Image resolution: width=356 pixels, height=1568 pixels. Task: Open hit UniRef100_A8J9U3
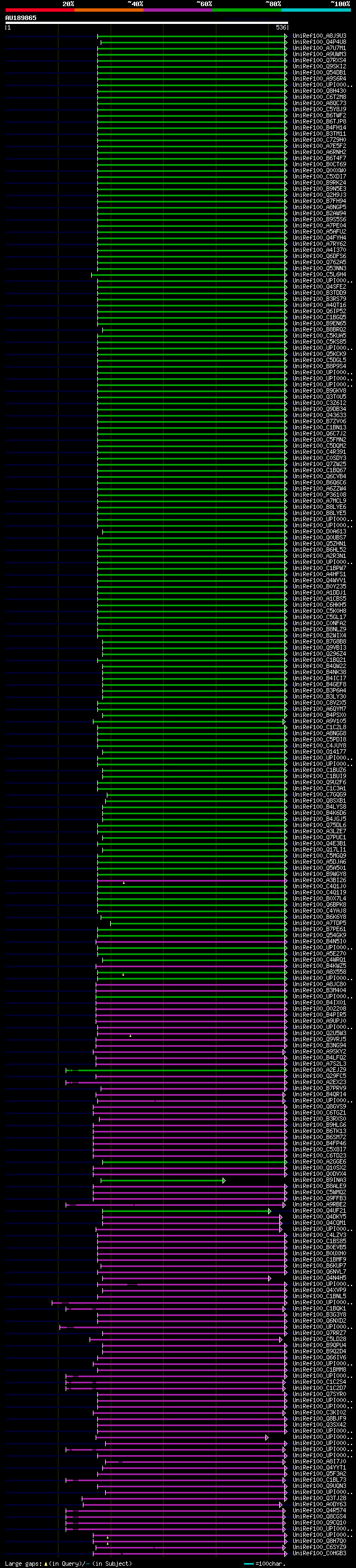tap(319, 36)
